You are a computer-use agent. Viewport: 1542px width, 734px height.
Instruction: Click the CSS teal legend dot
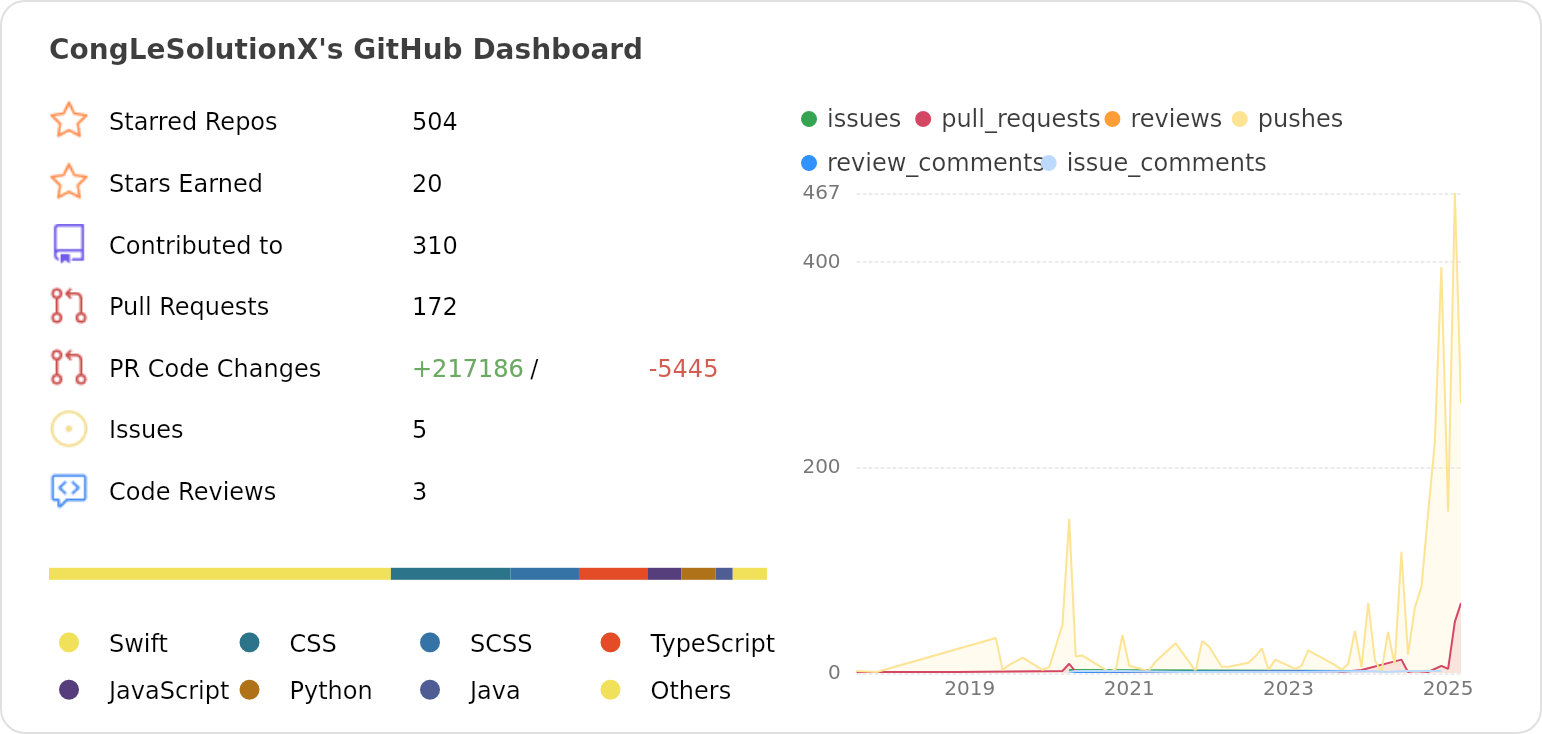click(250, 643)
